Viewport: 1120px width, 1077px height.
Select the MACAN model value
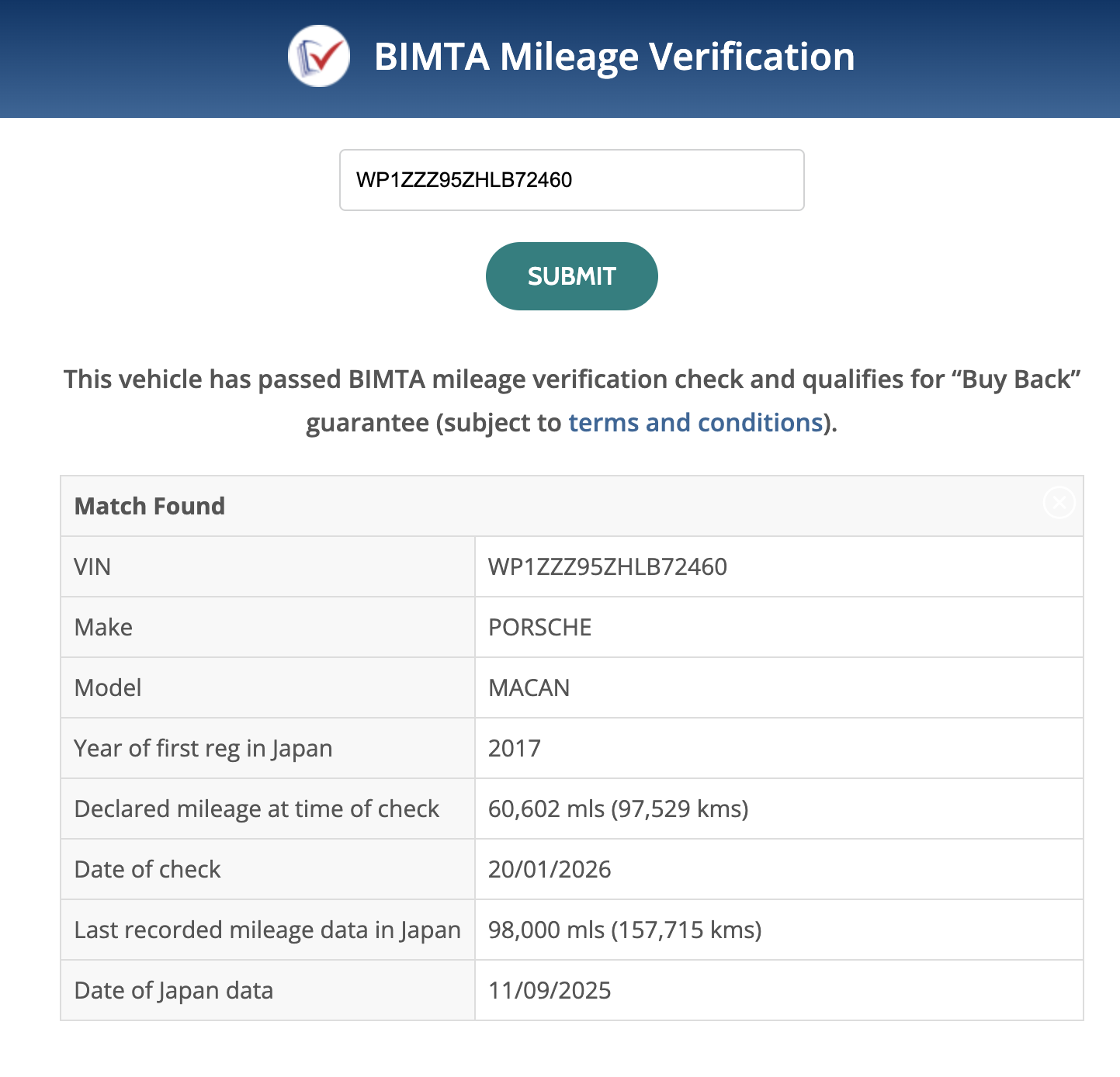click(x=529, y=687)
